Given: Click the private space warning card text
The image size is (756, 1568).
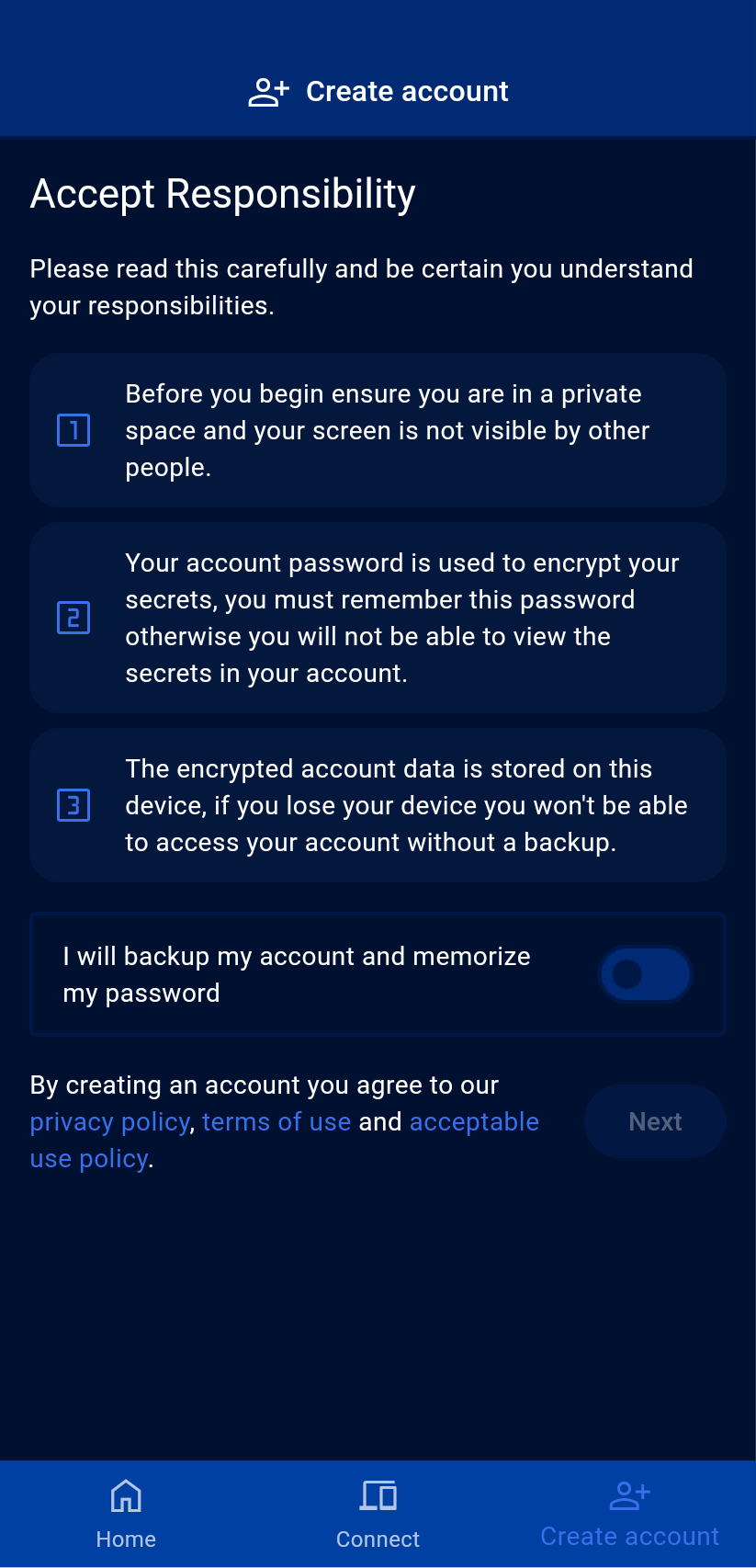Looking at the screenshot, I should click(x=388, y=430).
